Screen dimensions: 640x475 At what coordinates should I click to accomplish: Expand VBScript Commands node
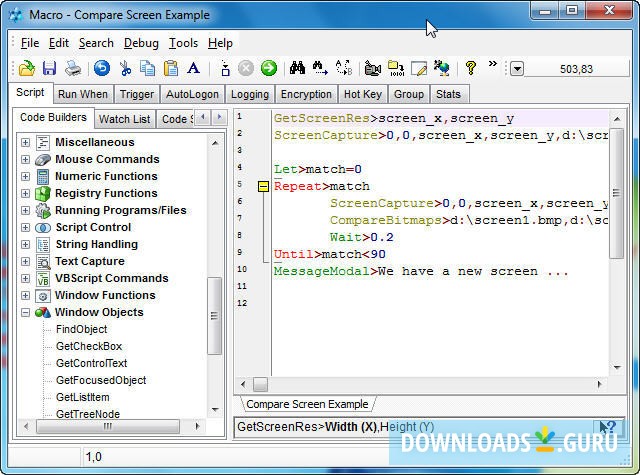(25, 278)
